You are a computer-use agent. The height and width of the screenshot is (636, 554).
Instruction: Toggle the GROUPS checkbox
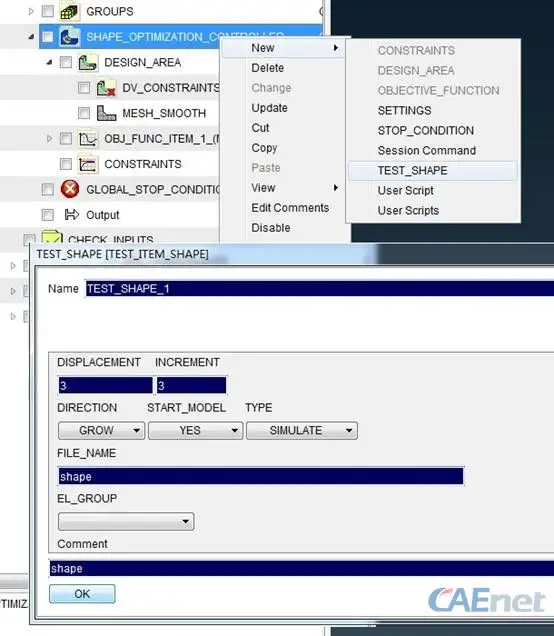(x=47, y=11)
